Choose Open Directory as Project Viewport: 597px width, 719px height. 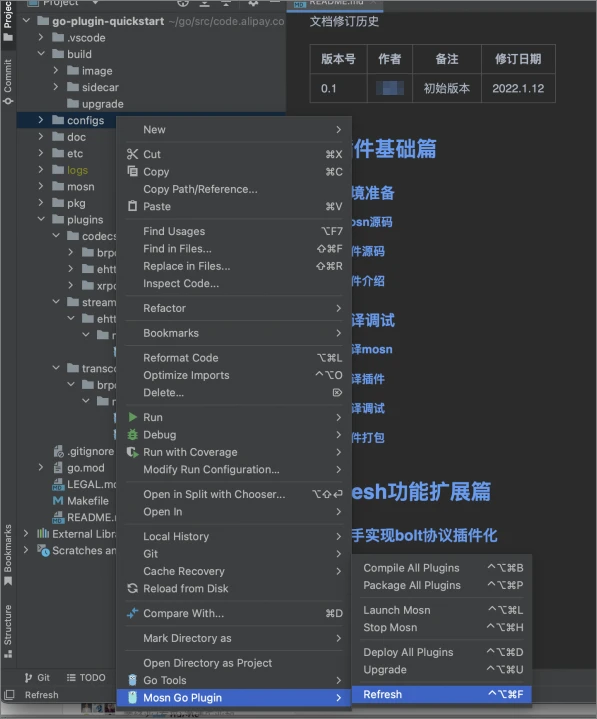(x=234, y=663)
